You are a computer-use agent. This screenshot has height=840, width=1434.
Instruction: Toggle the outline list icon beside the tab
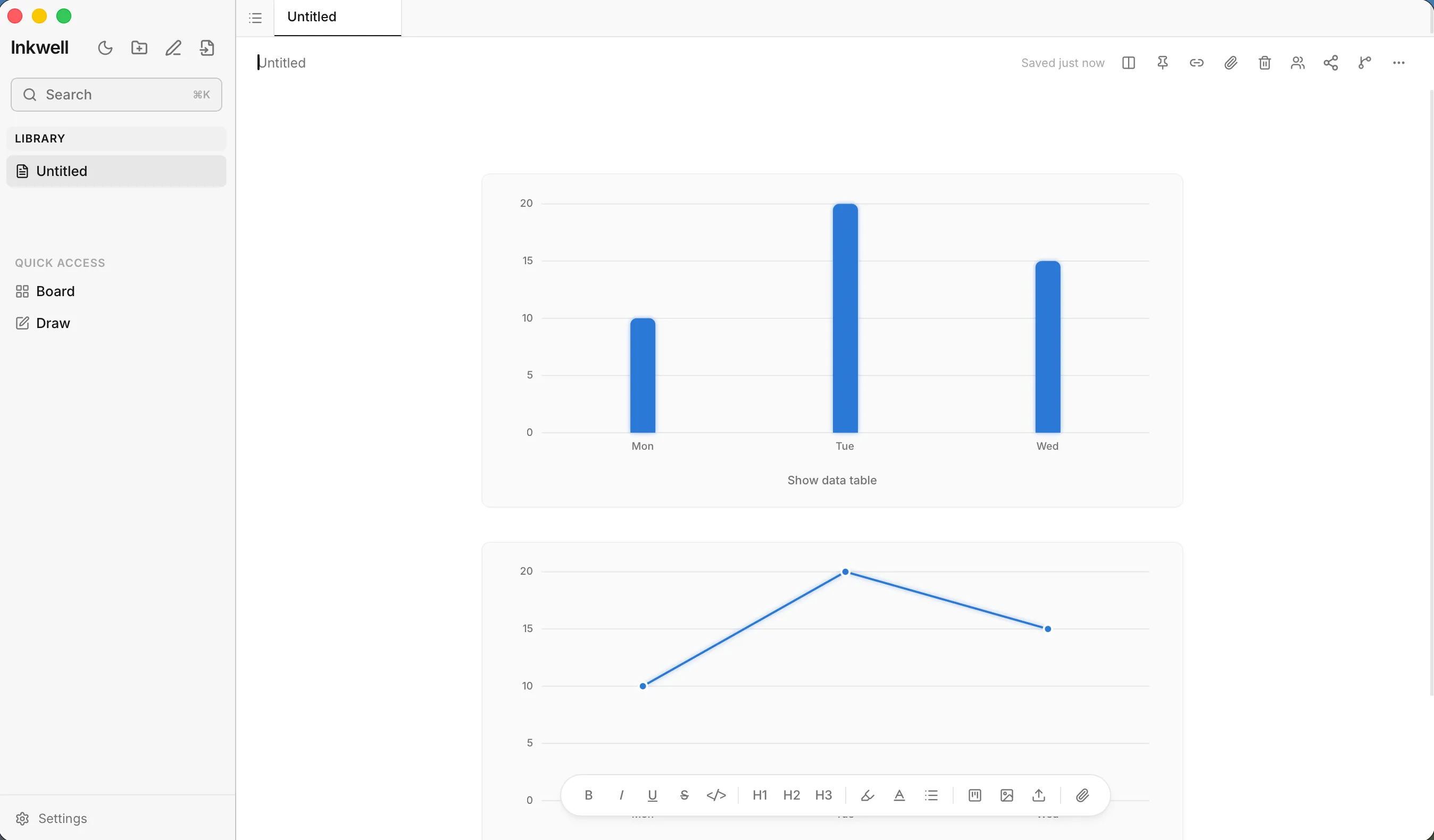tap(255, 18)
